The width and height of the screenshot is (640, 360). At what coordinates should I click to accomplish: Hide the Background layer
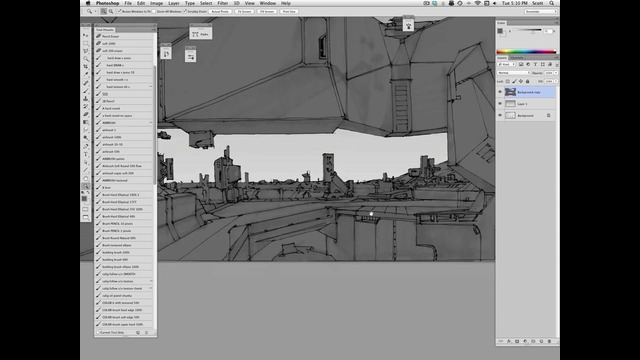pos(500,116)
